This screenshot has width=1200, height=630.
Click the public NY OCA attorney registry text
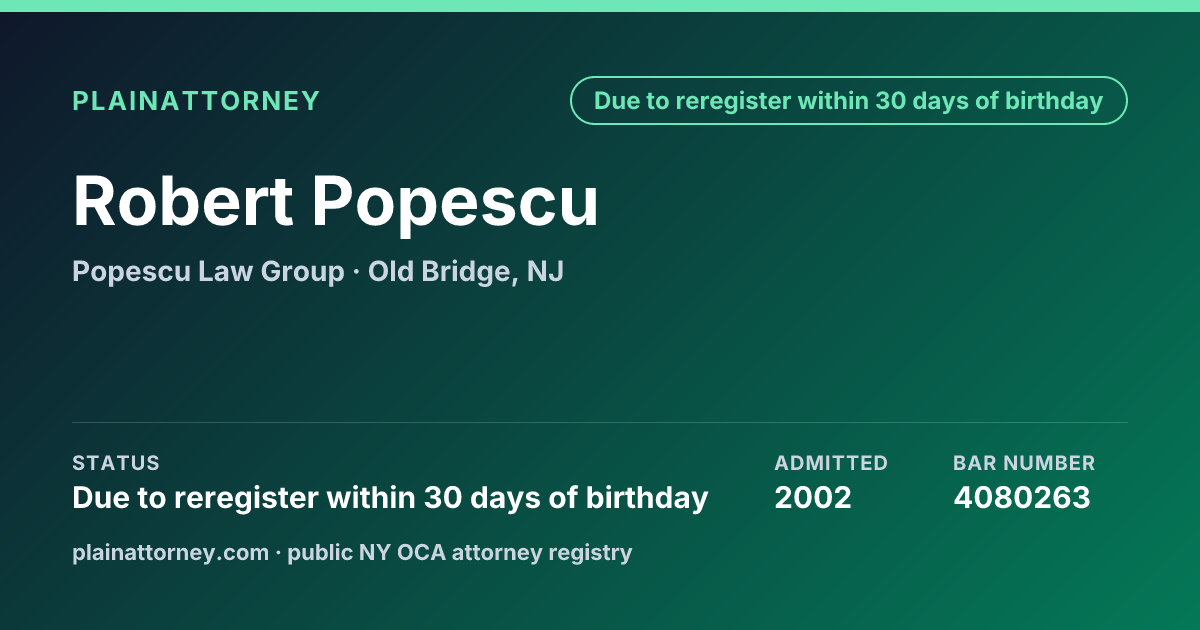click(460, 552)
